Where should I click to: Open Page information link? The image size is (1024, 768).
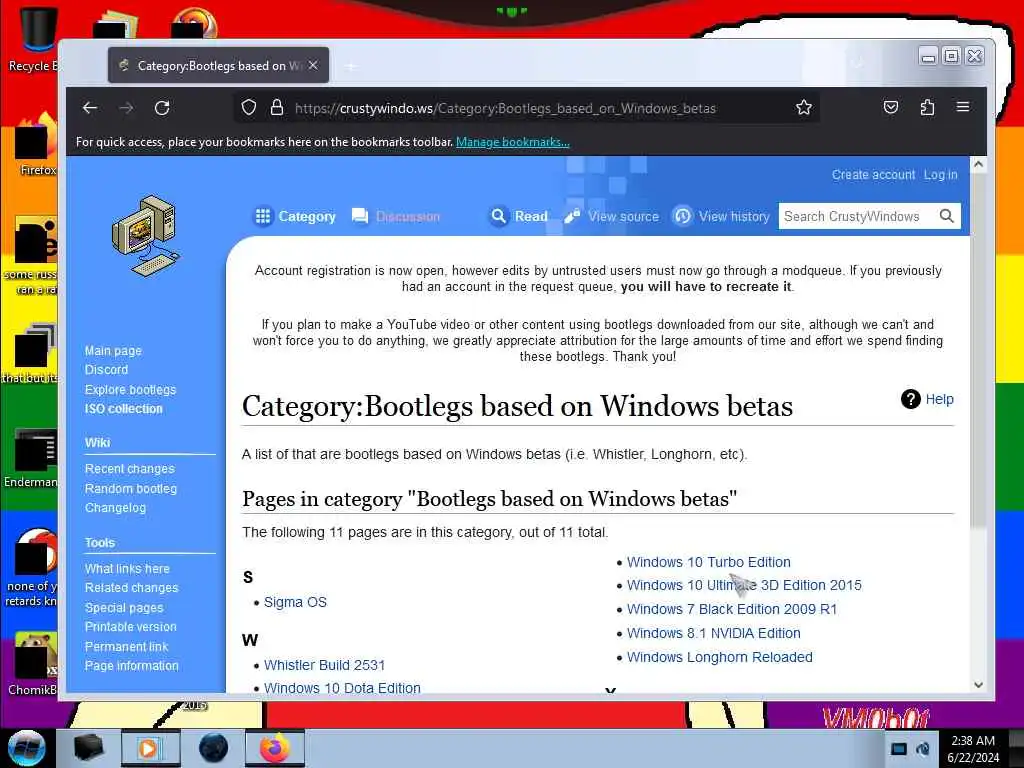[x=131, y=665]
